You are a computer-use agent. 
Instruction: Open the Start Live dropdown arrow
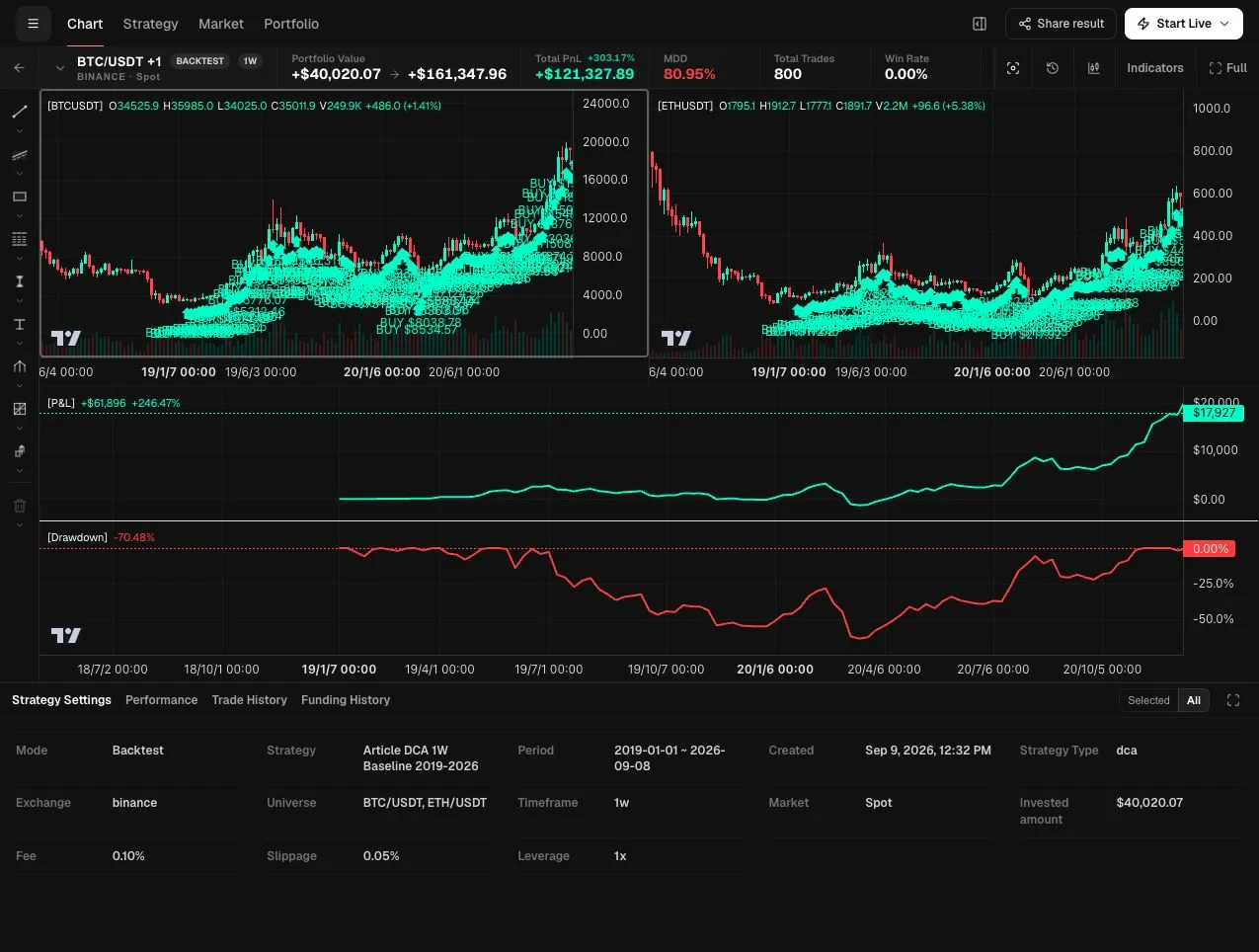coord(1224,24)
